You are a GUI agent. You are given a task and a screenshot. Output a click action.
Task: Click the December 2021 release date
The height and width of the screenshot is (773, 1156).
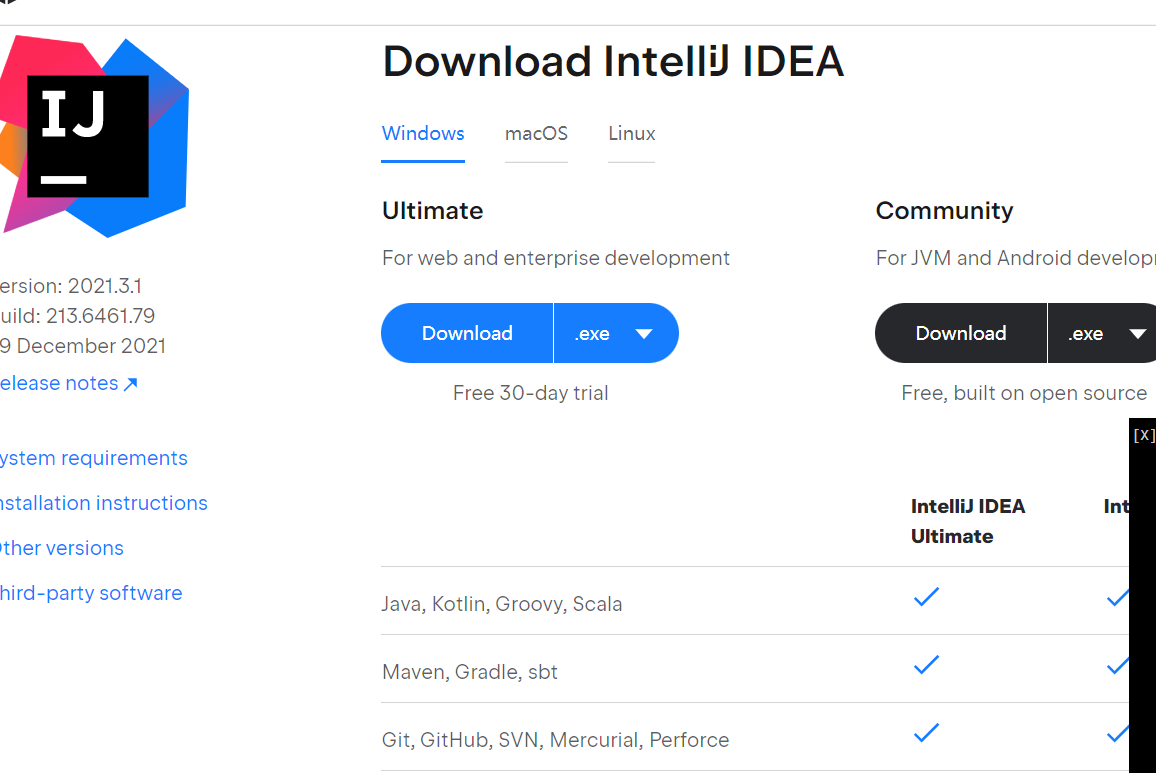83,346
